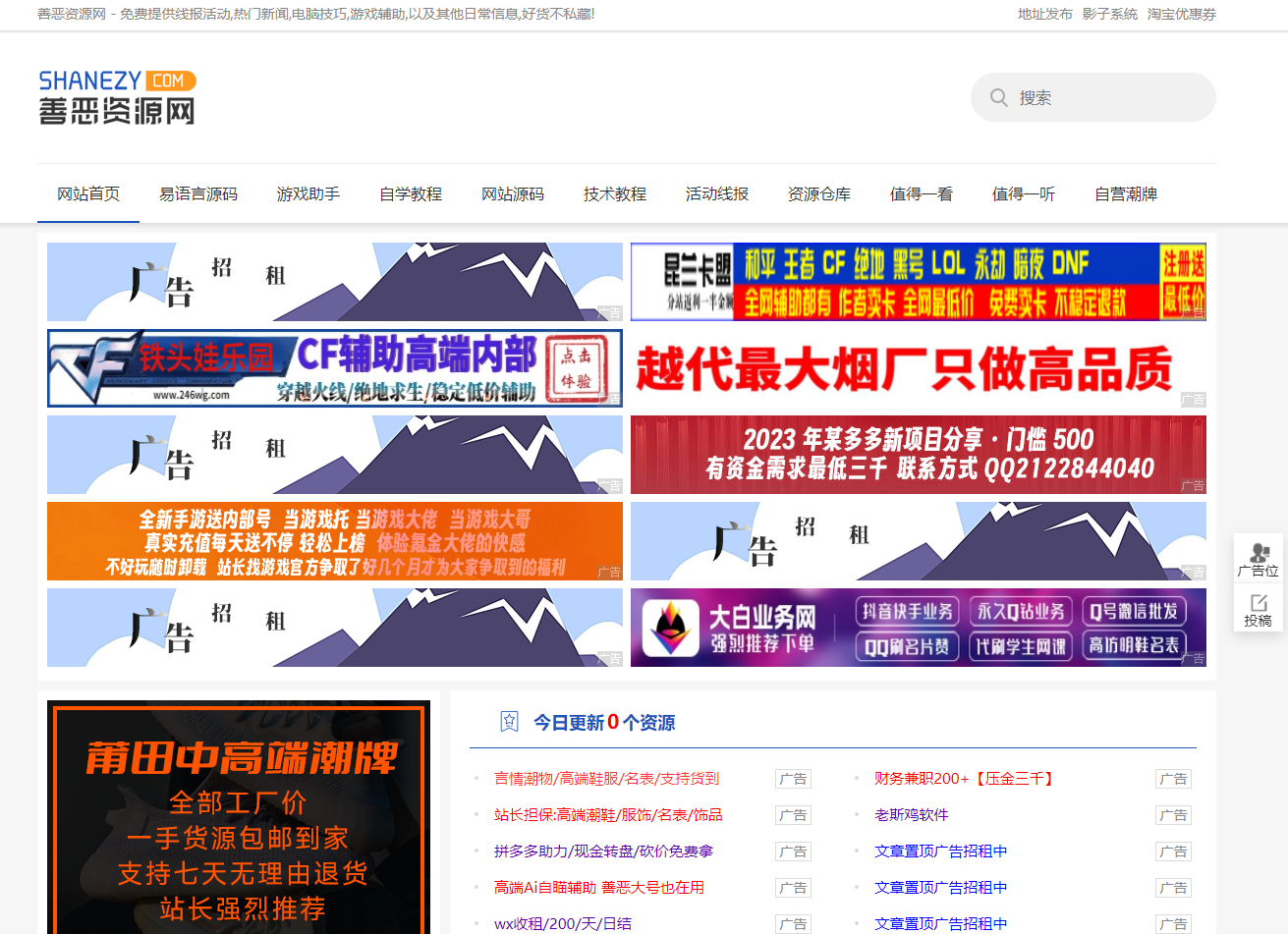
Task: Click the bookmark icon beside 今日更新
Action: click(x=508, y=721)
